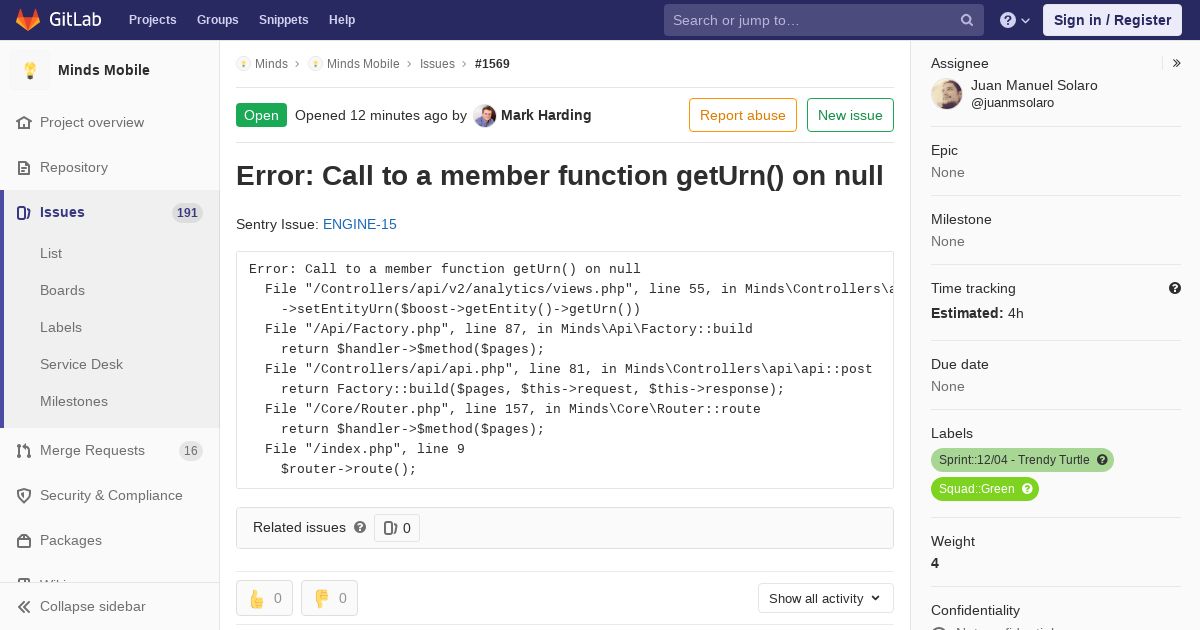
Task: Click Minds Mobile icon in breadcrumb
Action: point(315,63)
